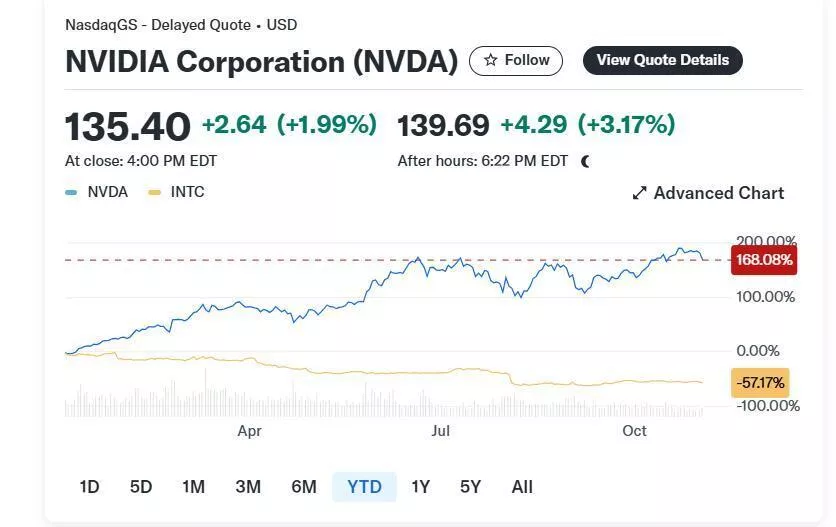The height and width of the screenshot is (527, 836).
Task: Switch chart to 5Y range
Action: (470, 487)
